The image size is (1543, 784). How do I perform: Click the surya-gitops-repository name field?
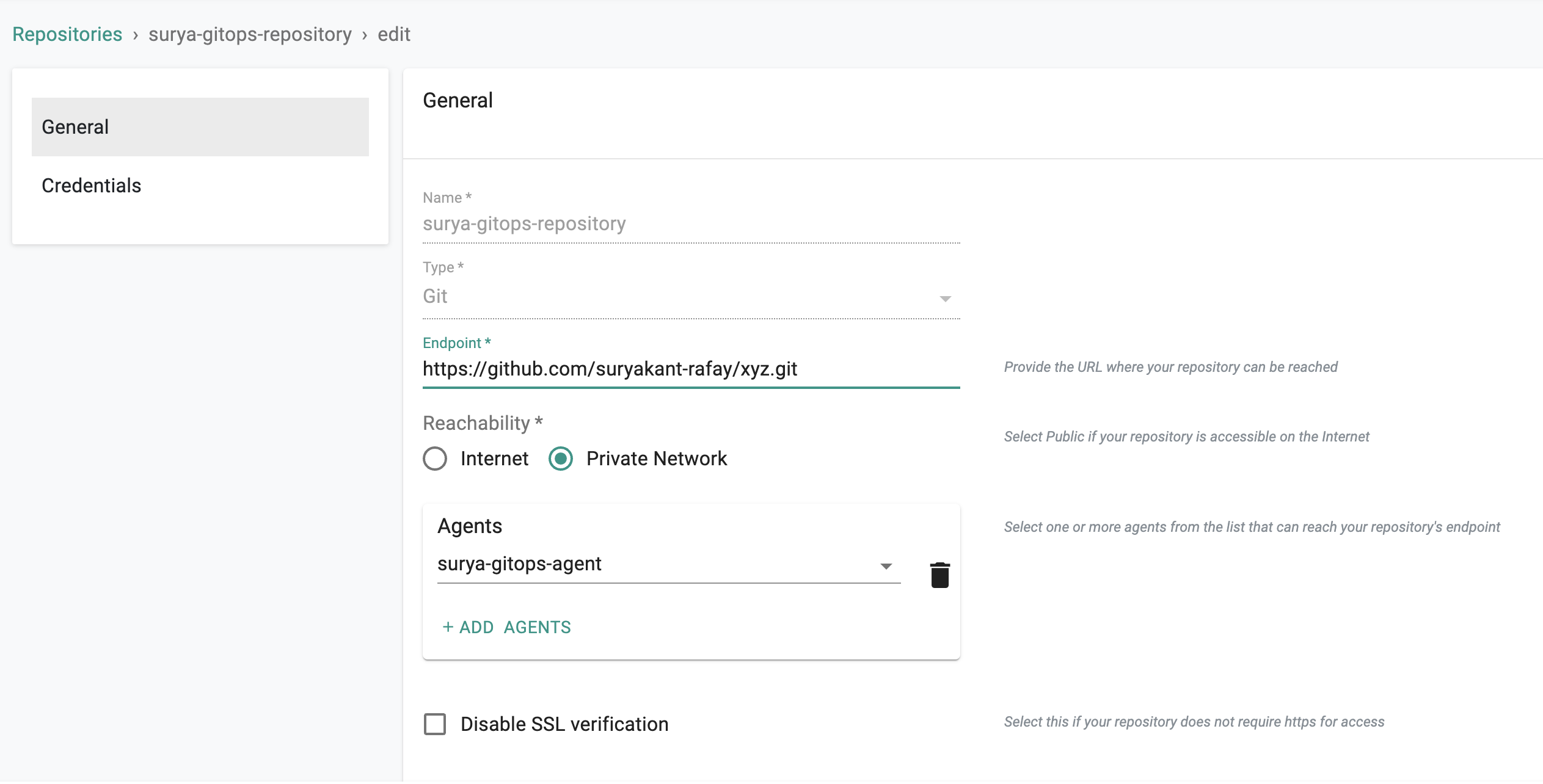point(690,223)
